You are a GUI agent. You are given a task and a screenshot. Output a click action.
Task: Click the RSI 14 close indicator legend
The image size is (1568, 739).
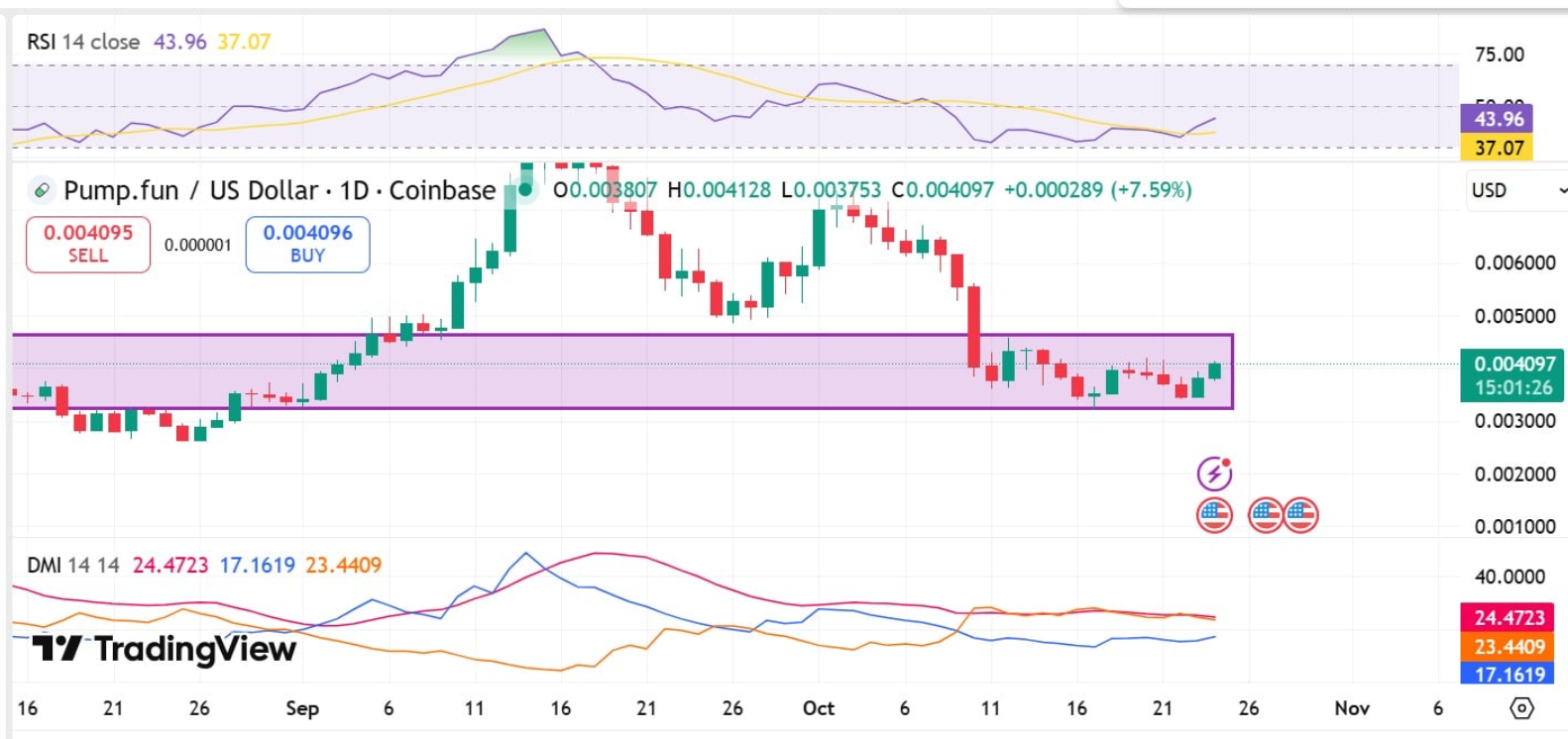click(83, 42)
